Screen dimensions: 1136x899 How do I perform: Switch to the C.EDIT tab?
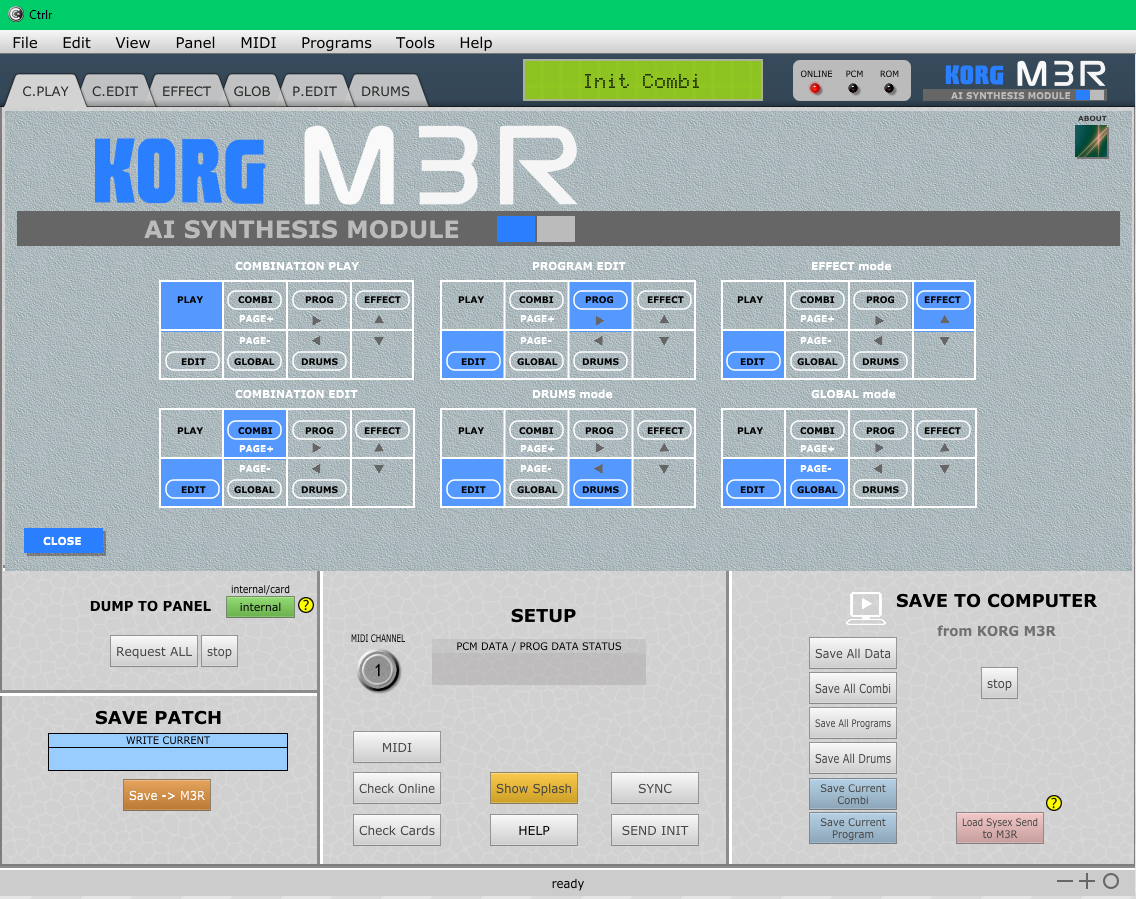(x=114, y=91)
